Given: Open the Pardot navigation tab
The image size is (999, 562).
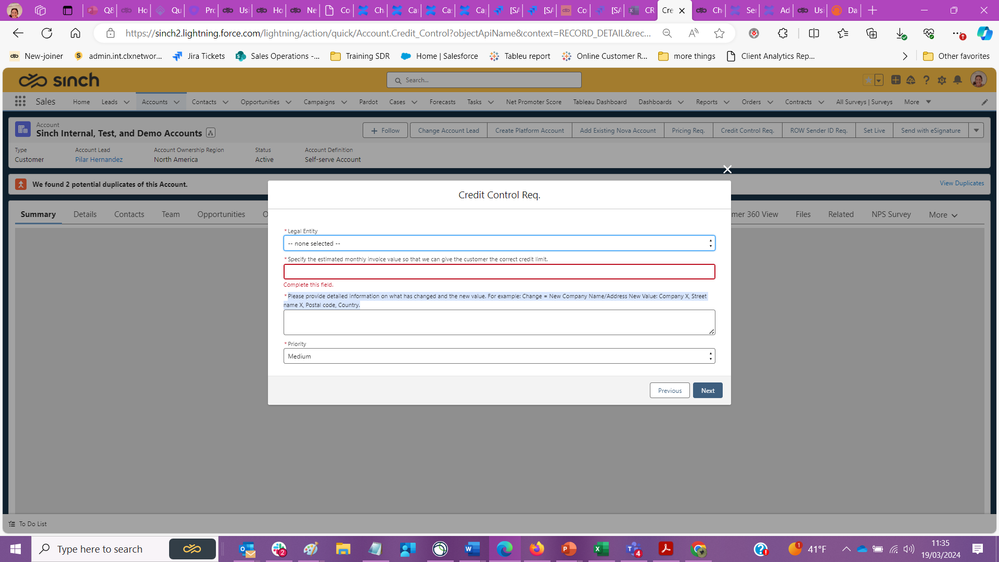Looking at the screenshot, I should [x=368, y=102].
